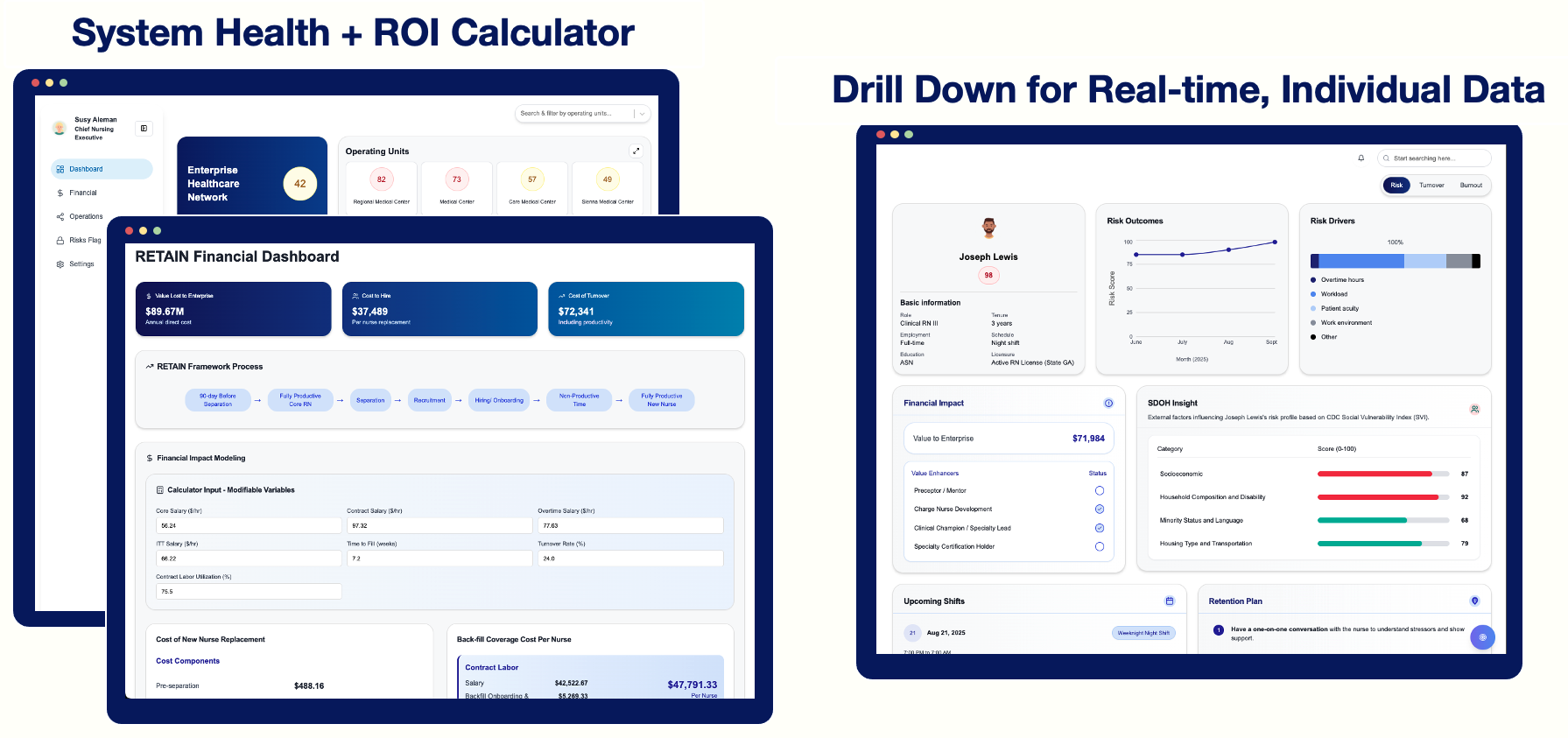
Task: Click the Risks Flag lock icon
Action: [60, 240]
